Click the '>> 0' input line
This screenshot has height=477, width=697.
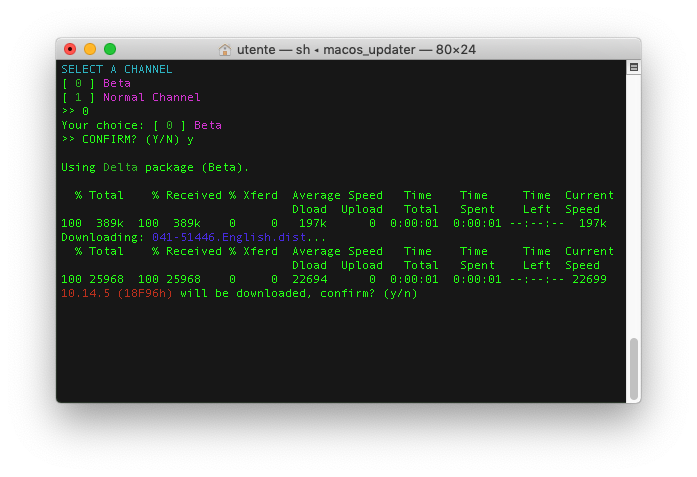tap(75, 111)
